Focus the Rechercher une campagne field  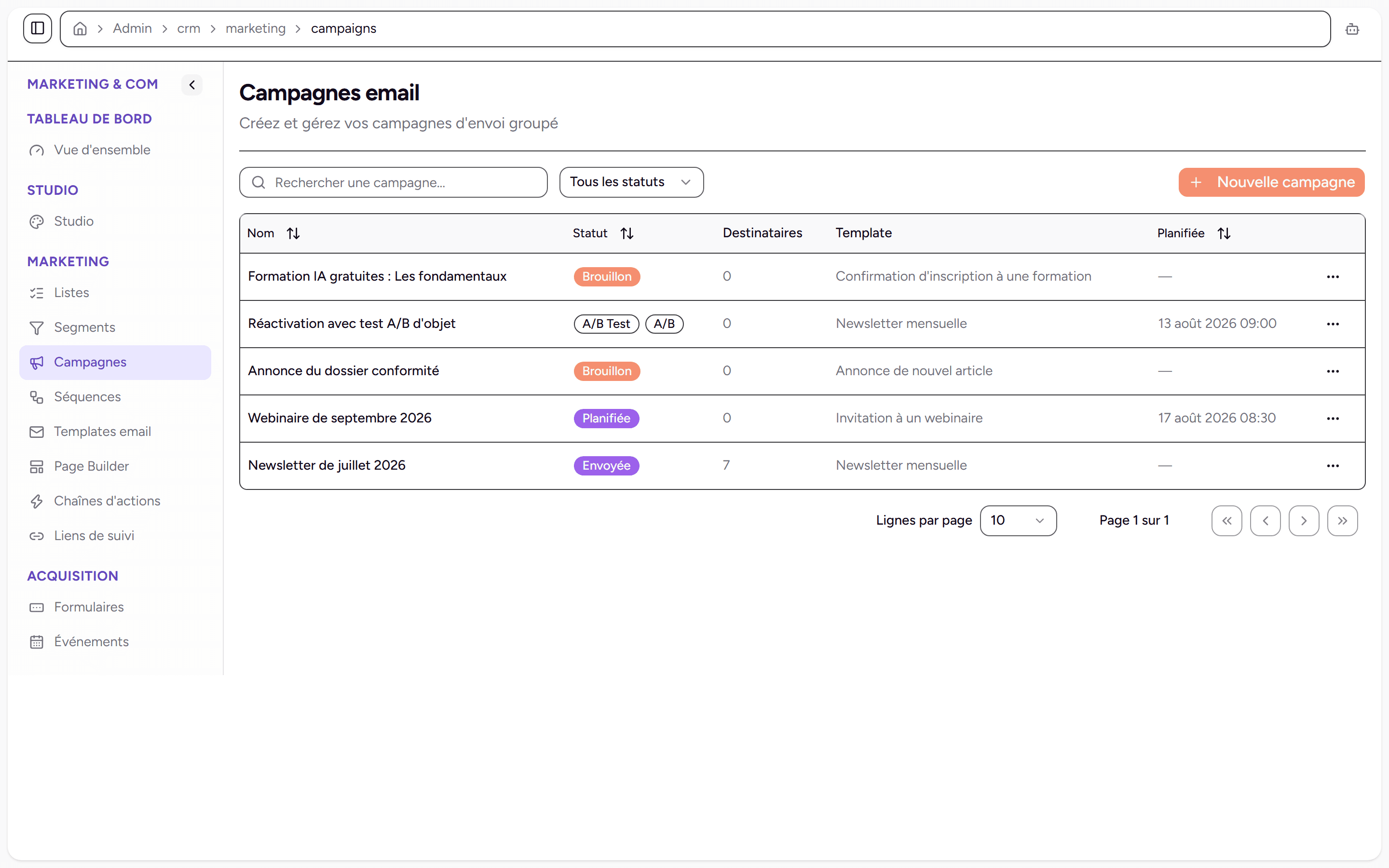pyautogui.click(x=393, y=183)
